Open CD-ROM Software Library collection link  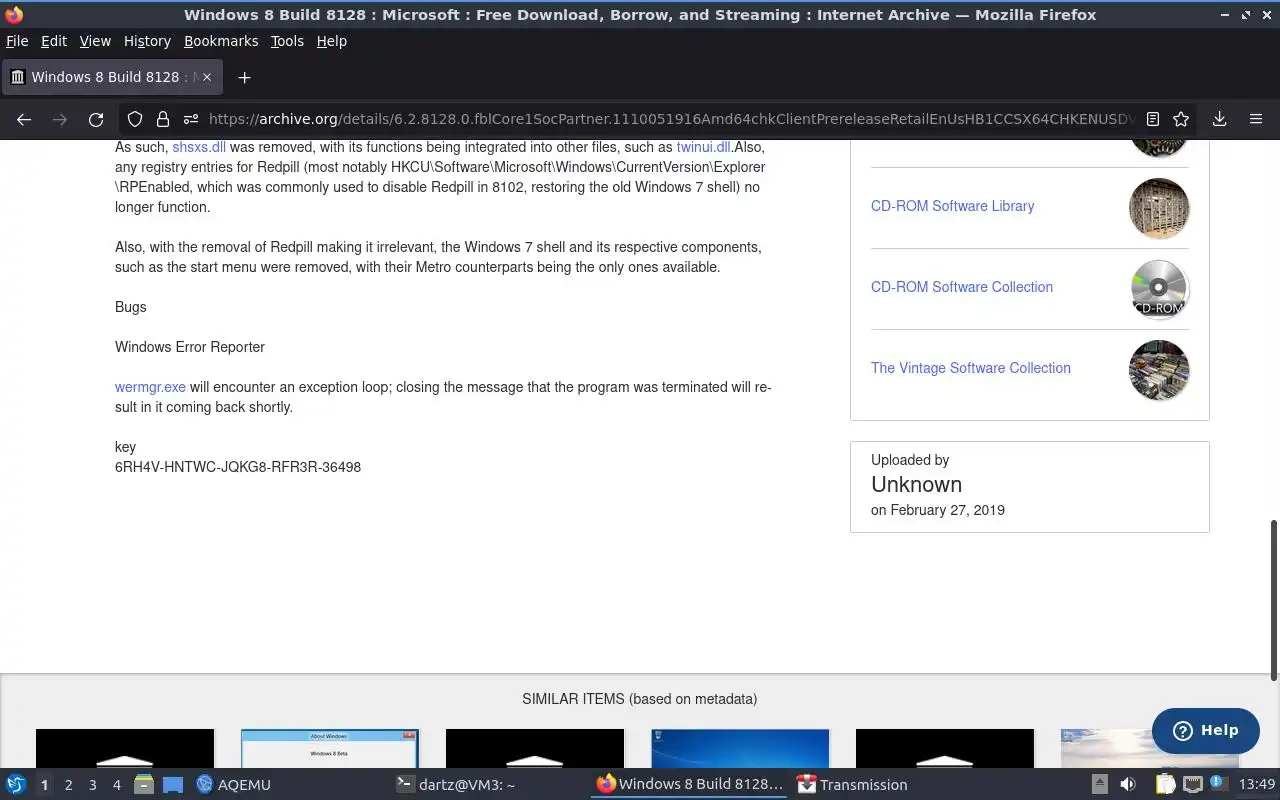tap(952, 206)
